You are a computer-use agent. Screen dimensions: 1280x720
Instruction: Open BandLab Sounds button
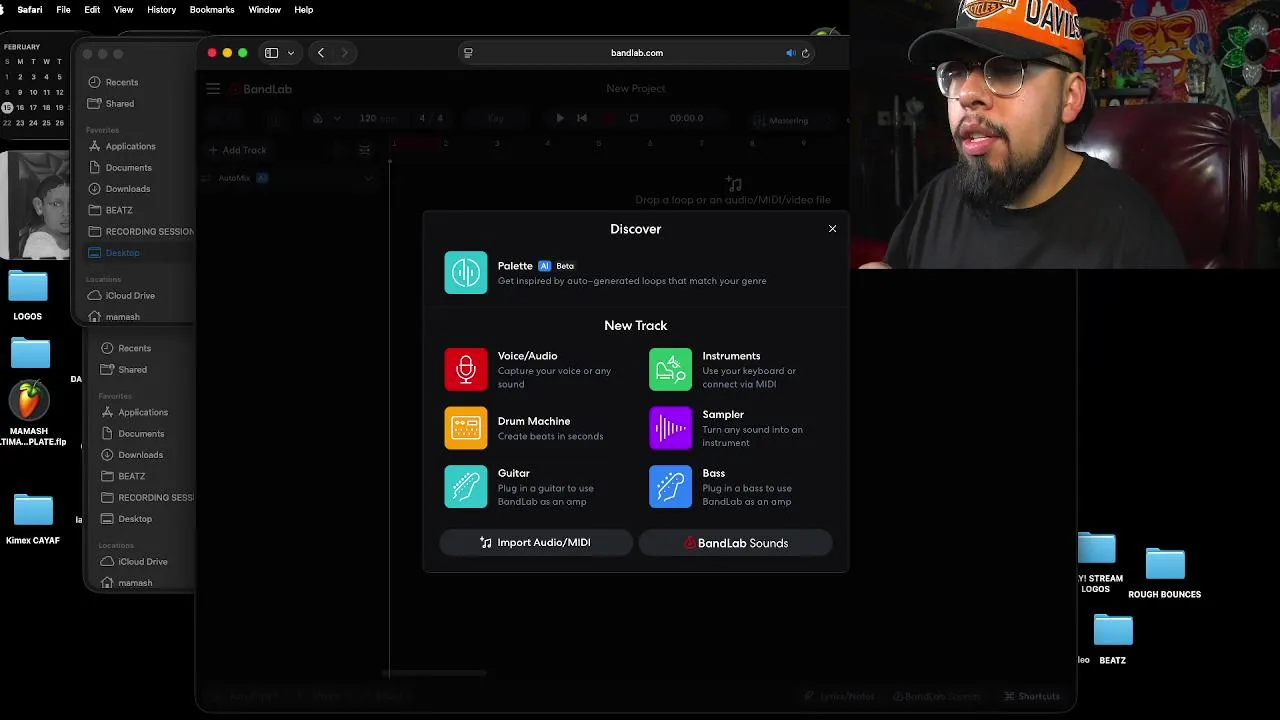[735, 542]
